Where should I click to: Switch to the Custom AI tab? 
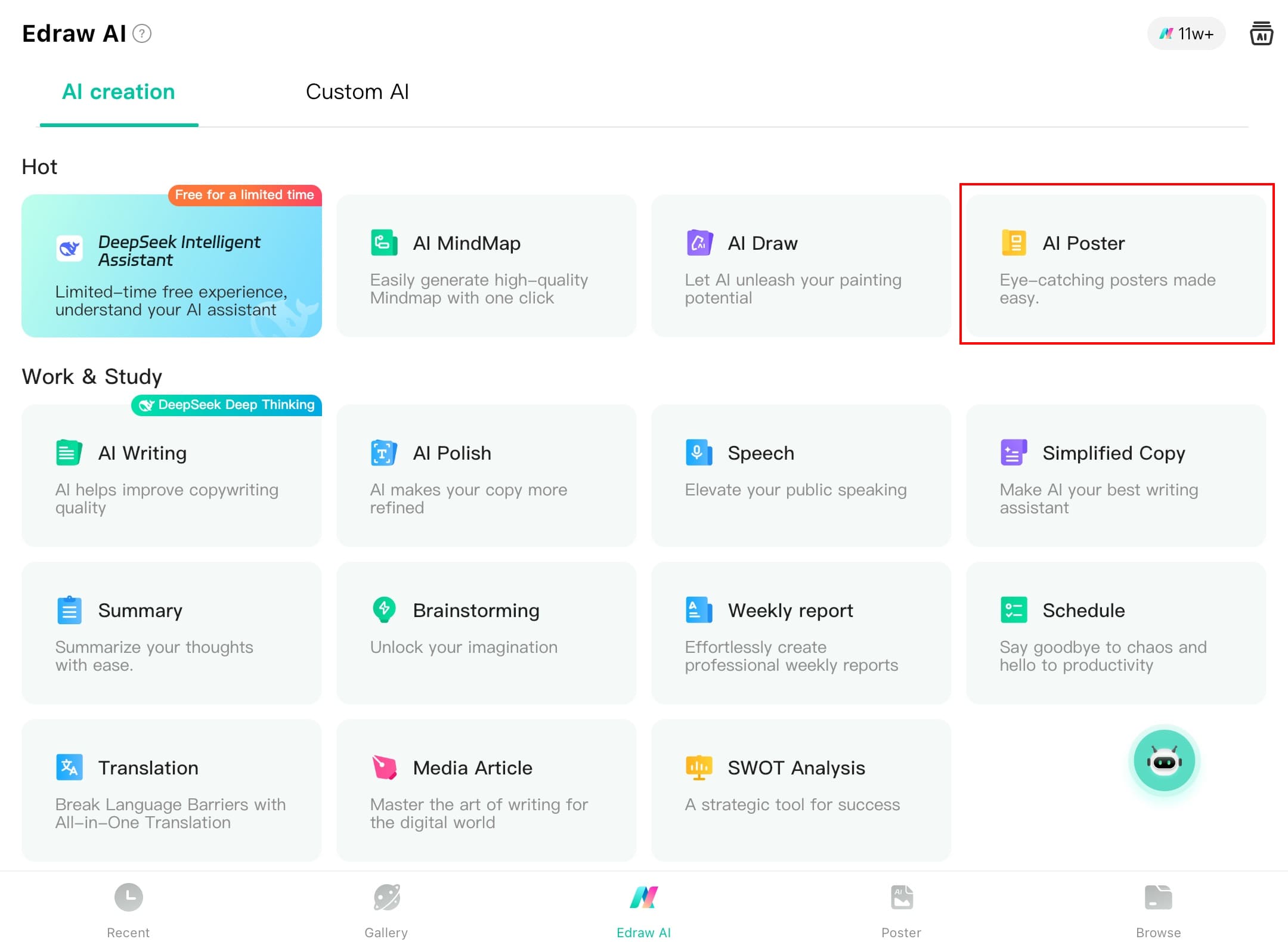click(357, 92)
